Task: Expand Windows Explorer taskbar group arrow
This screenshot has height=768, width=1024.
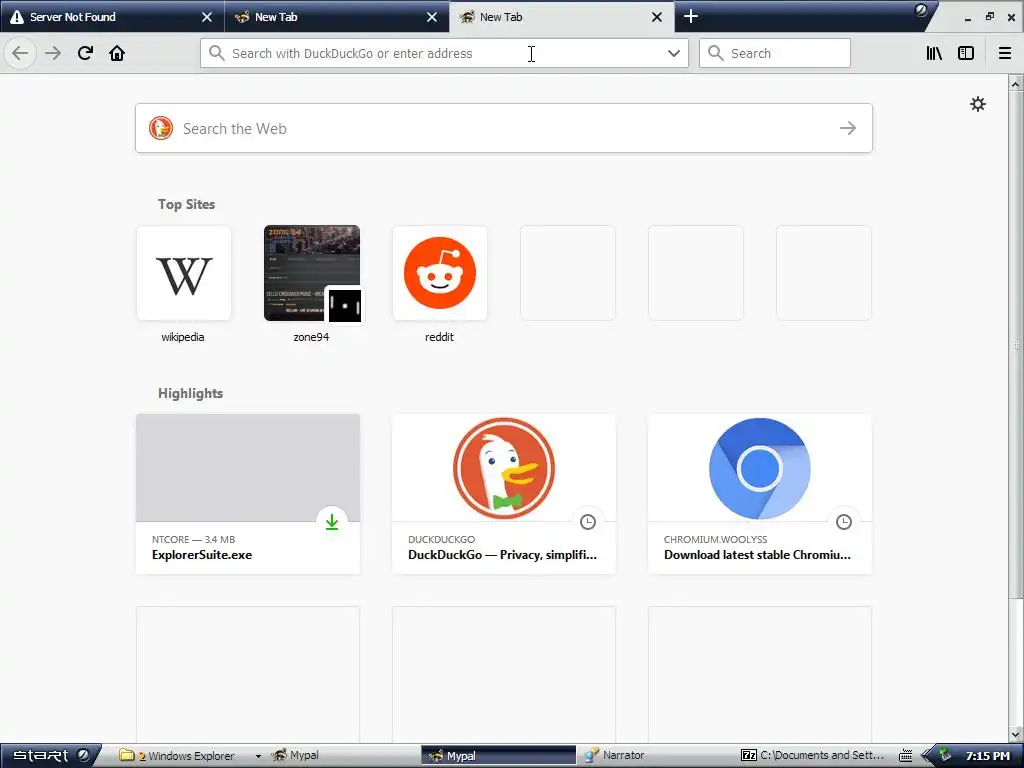Action: 258,756
